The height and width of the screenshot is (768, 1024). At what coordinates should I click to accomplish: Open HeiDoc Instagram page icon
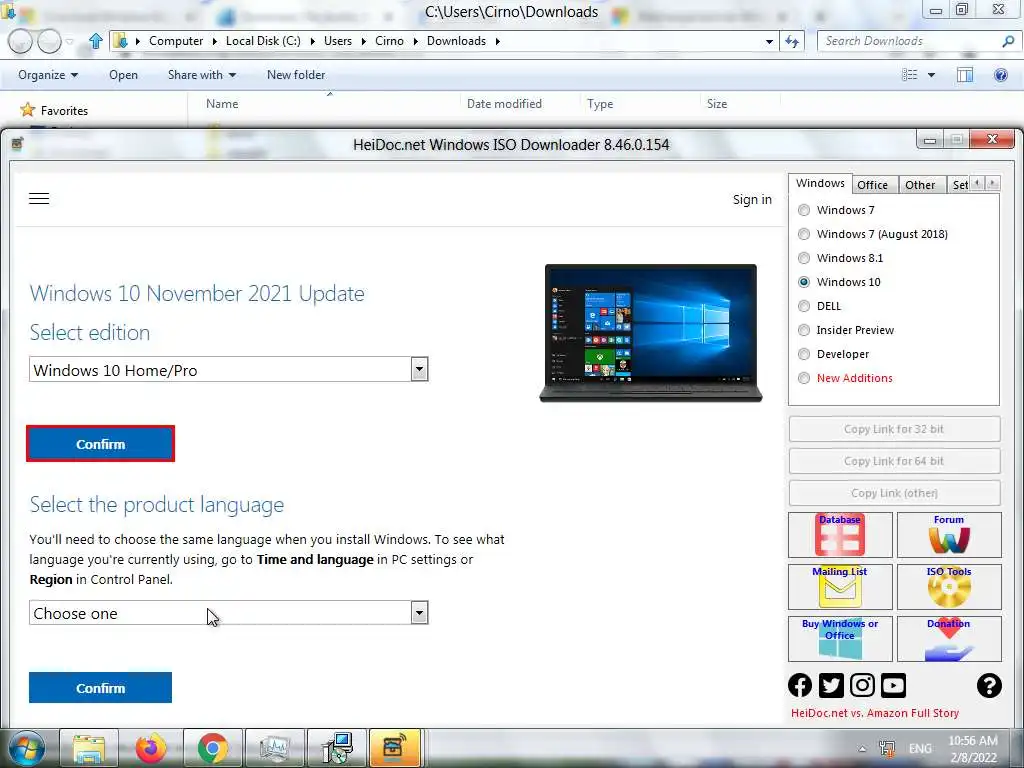(862, 685)
